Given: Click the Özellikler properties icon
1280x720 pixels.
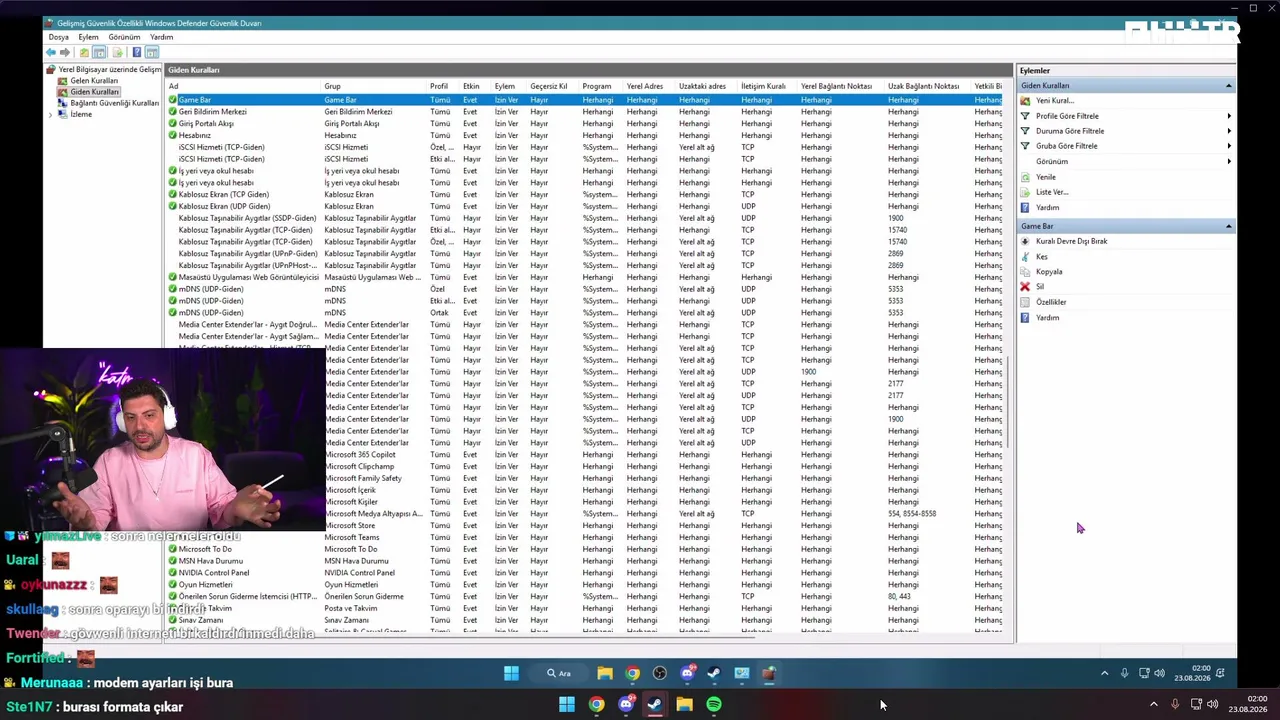Looking at the screenshot, I should coord(1025,302).
